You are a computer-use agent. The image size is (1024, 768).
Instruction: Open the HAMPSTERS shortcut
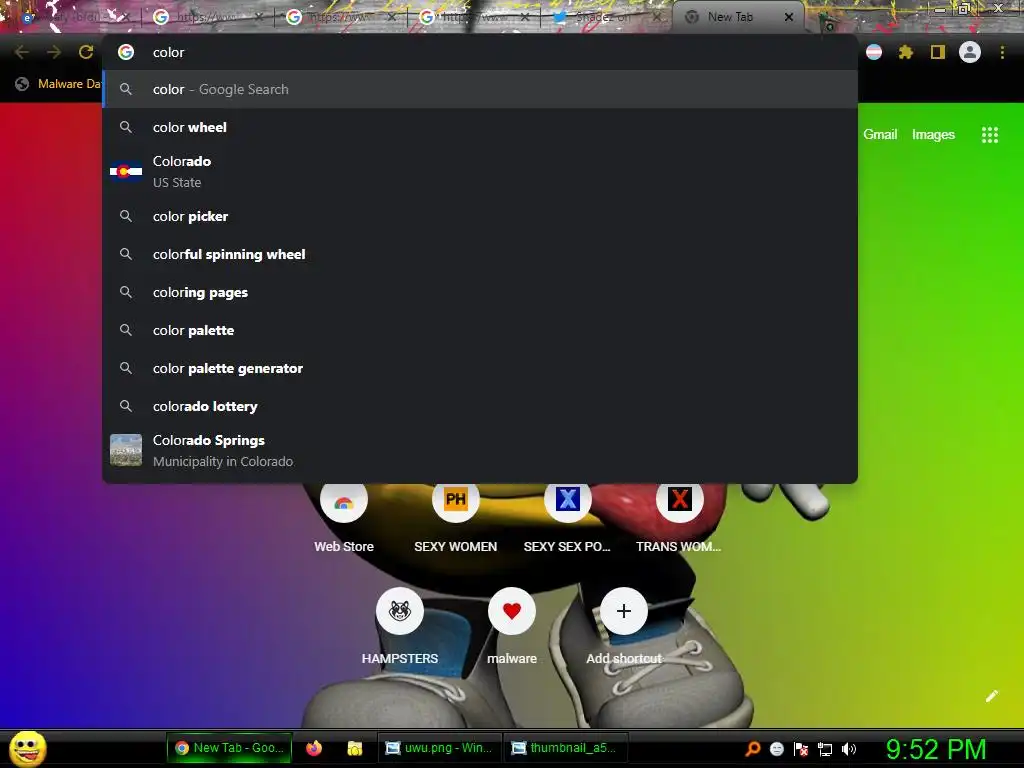(x=400, y=627)
